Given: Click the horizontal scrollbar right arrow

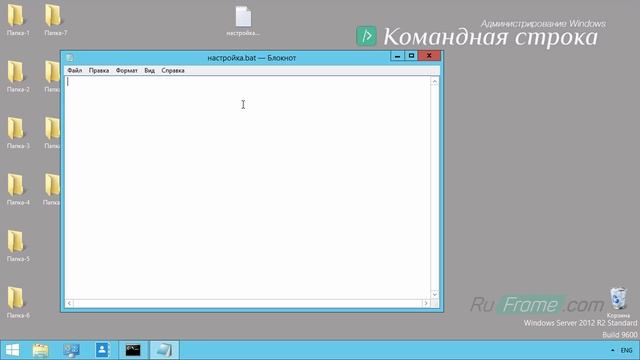Looking at the screenshot, I should click(x=426, y=303).
